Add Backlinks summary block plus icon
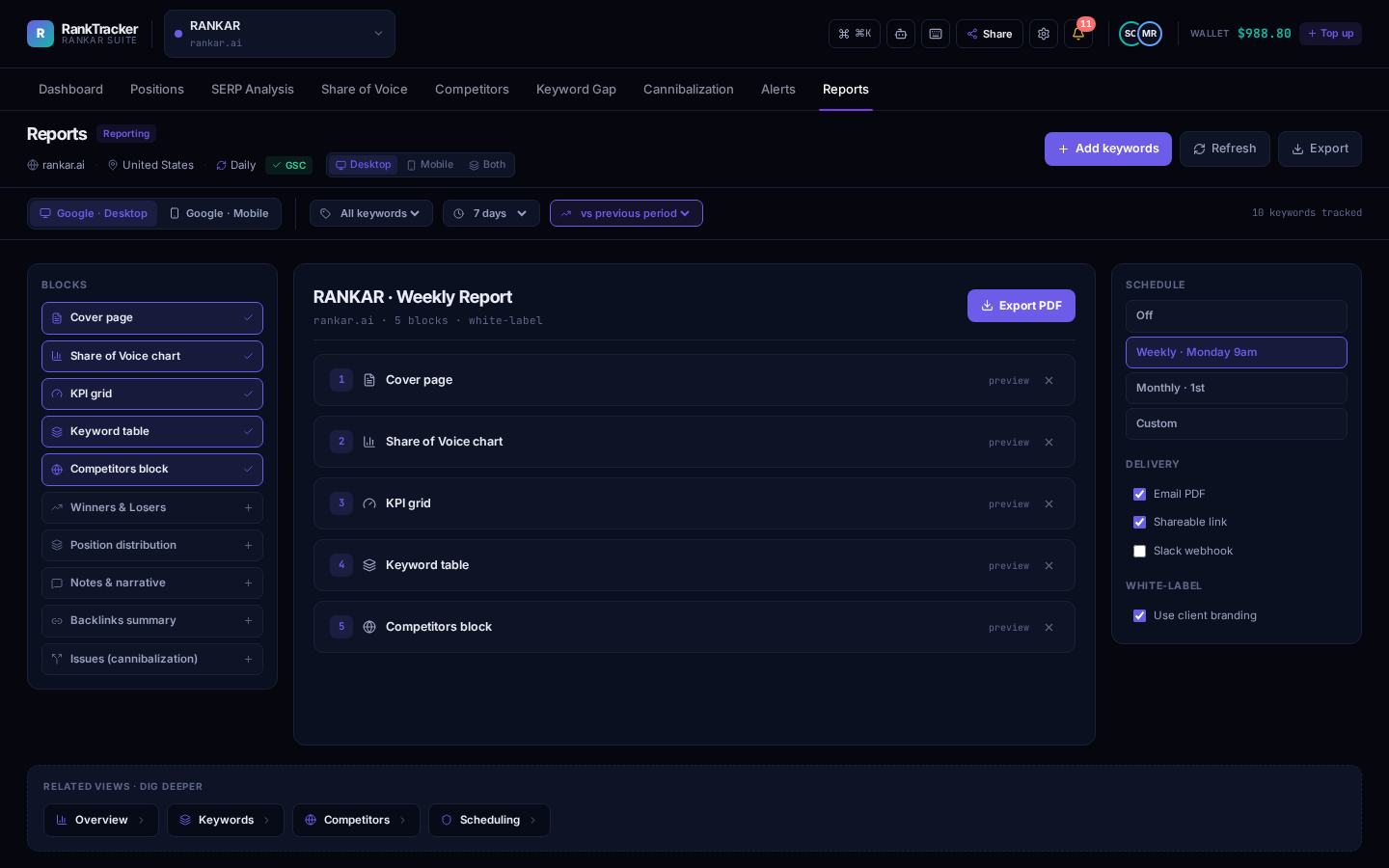This screenshot has height=868, width=1389. [248, 620]
